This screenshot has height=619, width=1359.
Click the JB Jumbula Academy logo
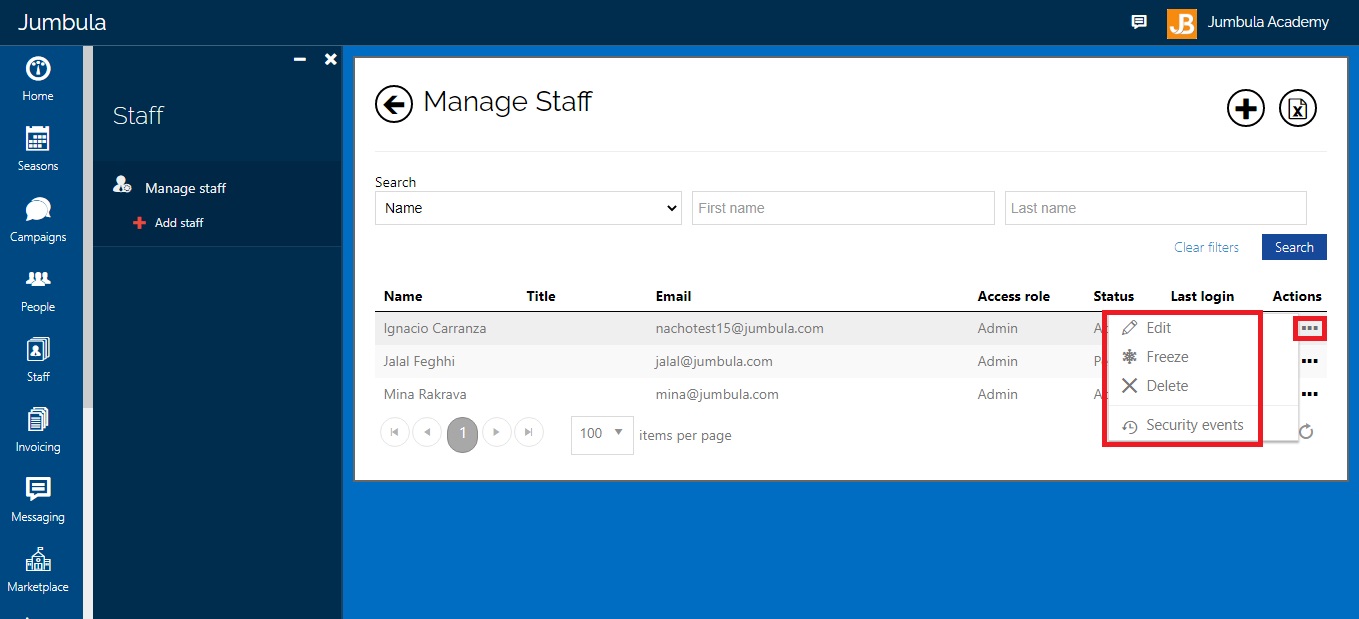click(x=1182, y=23)
